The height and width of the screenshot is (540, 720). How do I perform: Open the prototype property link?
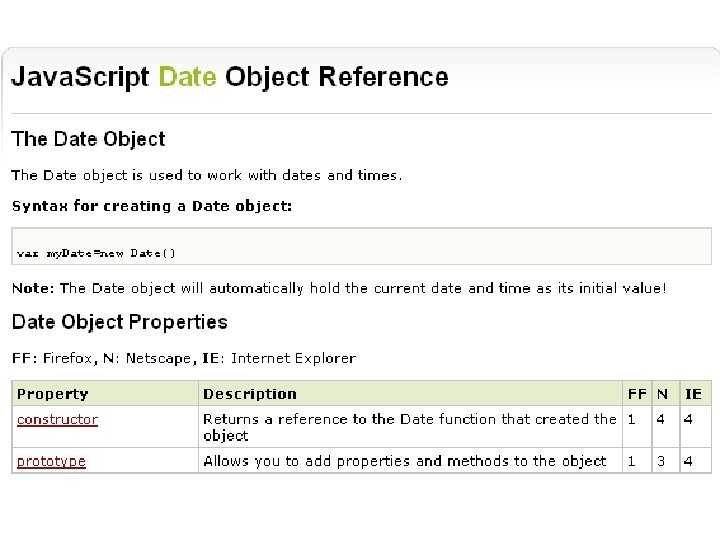point(51,461)
